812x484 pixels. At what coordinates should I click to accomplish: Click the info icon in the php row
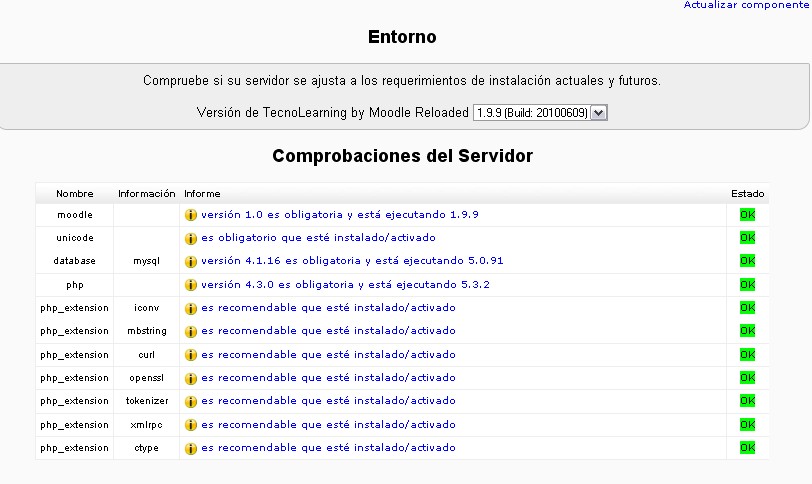point(191,285)
